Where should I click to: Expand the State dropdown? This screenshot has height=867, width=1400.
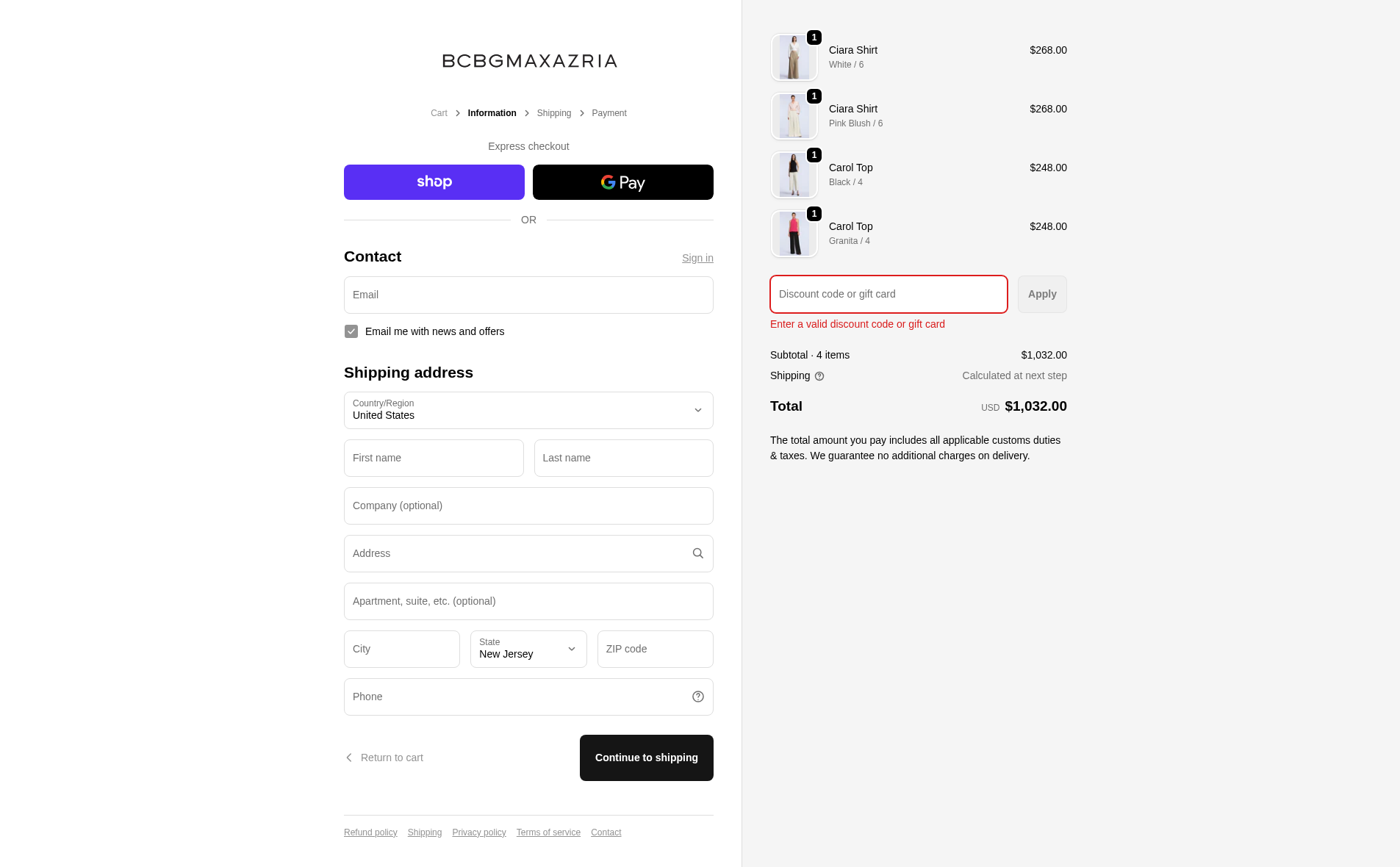coord(528,649)
